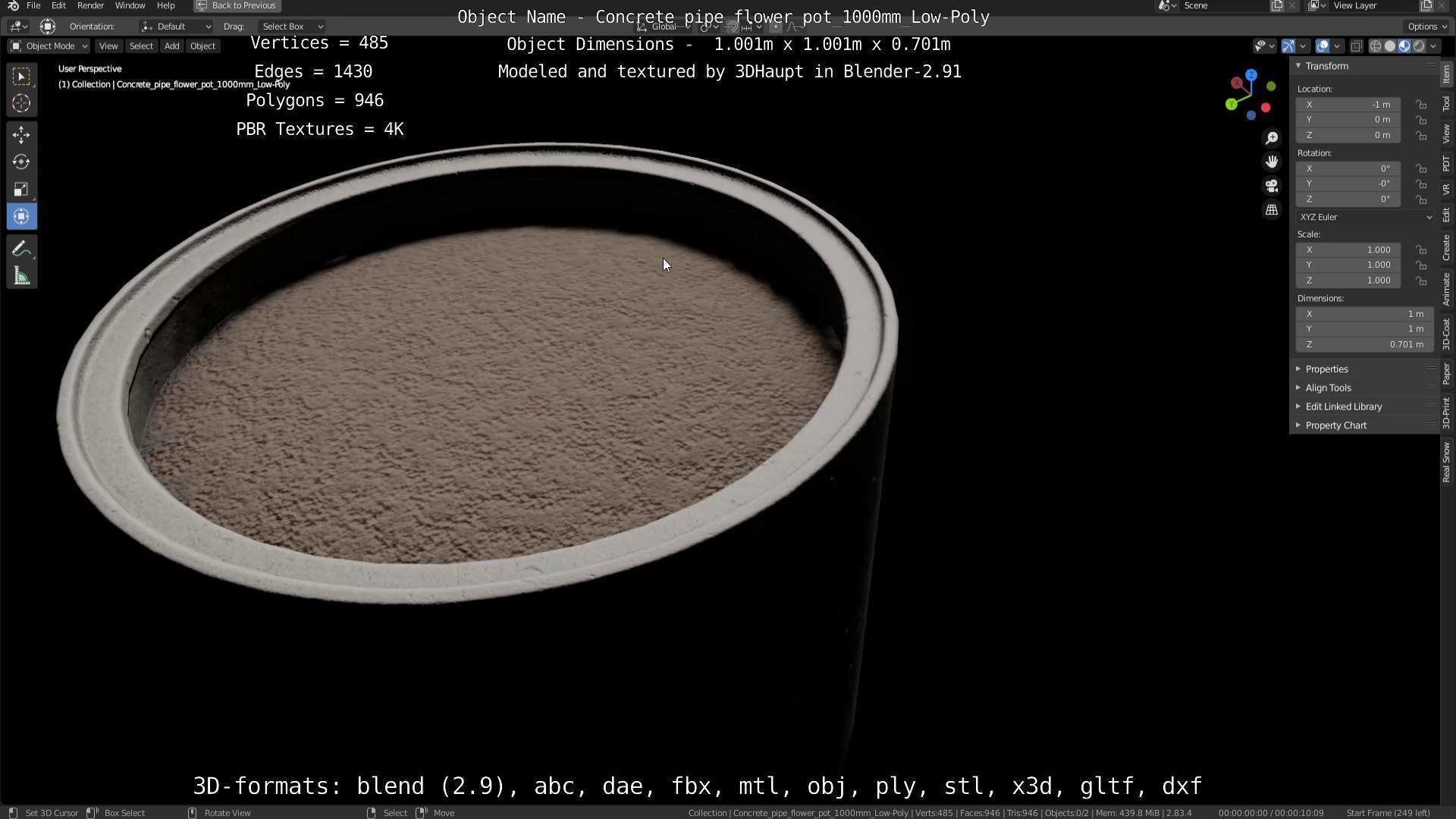The width and height of the screenshot is (1456, 819).
Task: Switch to the 3D-Print sidebar tab
Action: 1447,412
